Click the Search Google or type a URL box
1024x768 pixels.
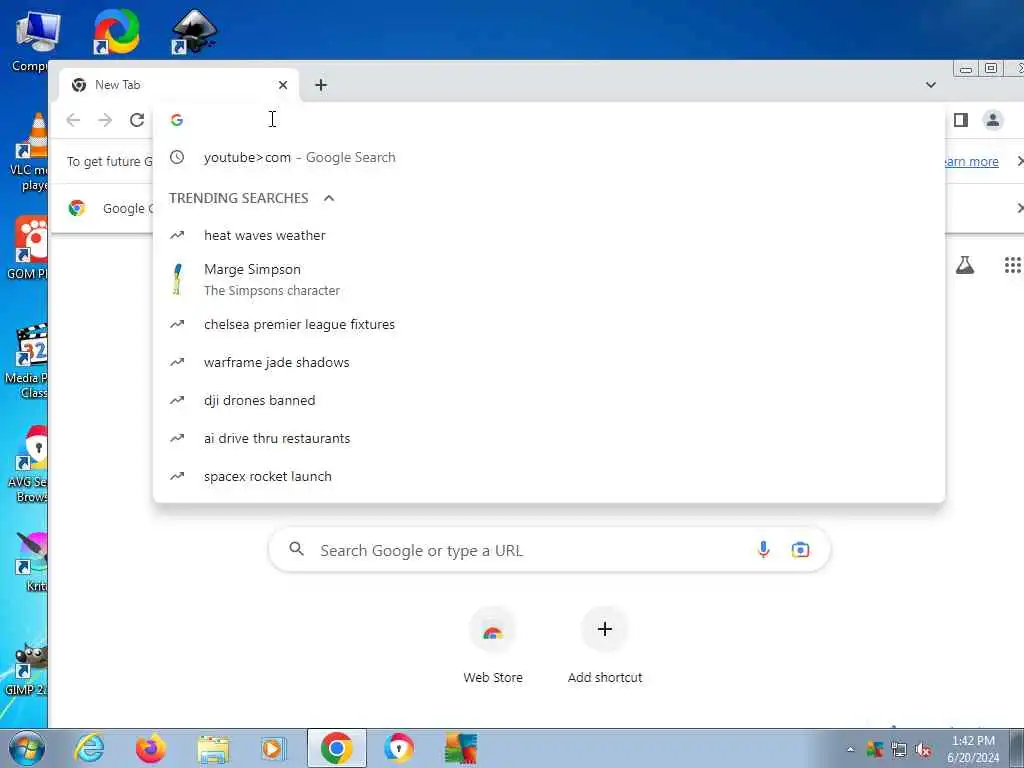point(549,550)
